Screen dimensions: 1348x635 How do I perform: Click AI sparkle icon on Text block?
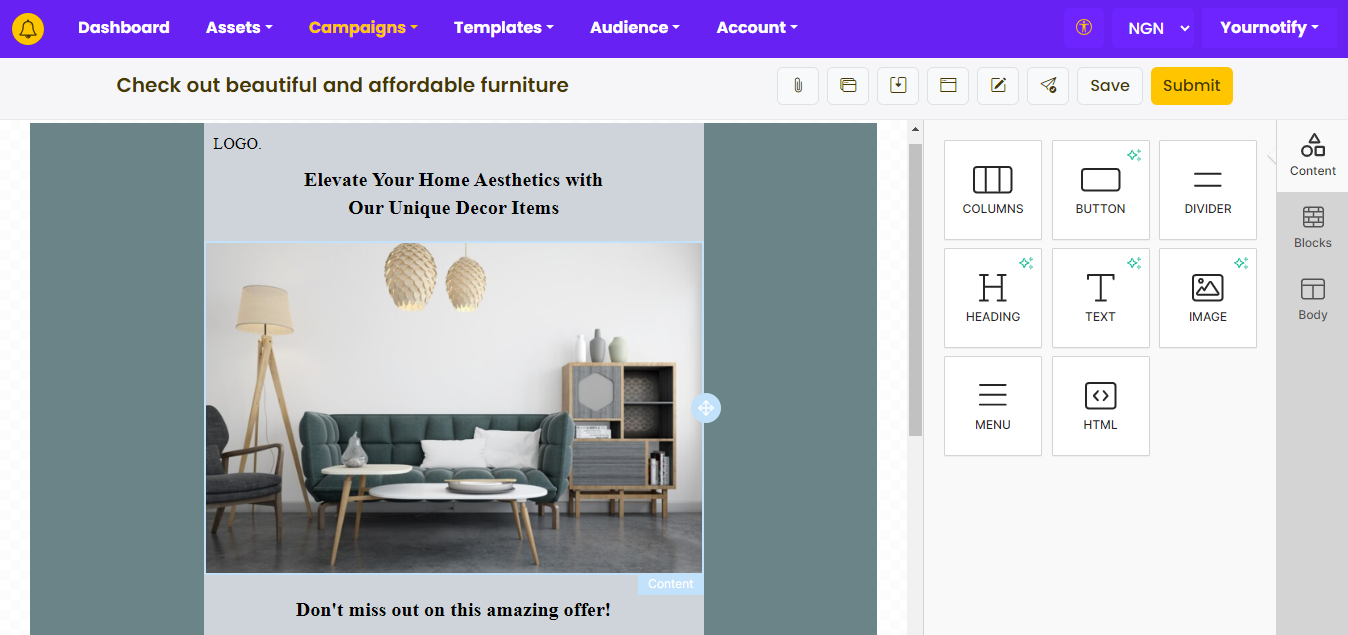[x=1134, y=263]
